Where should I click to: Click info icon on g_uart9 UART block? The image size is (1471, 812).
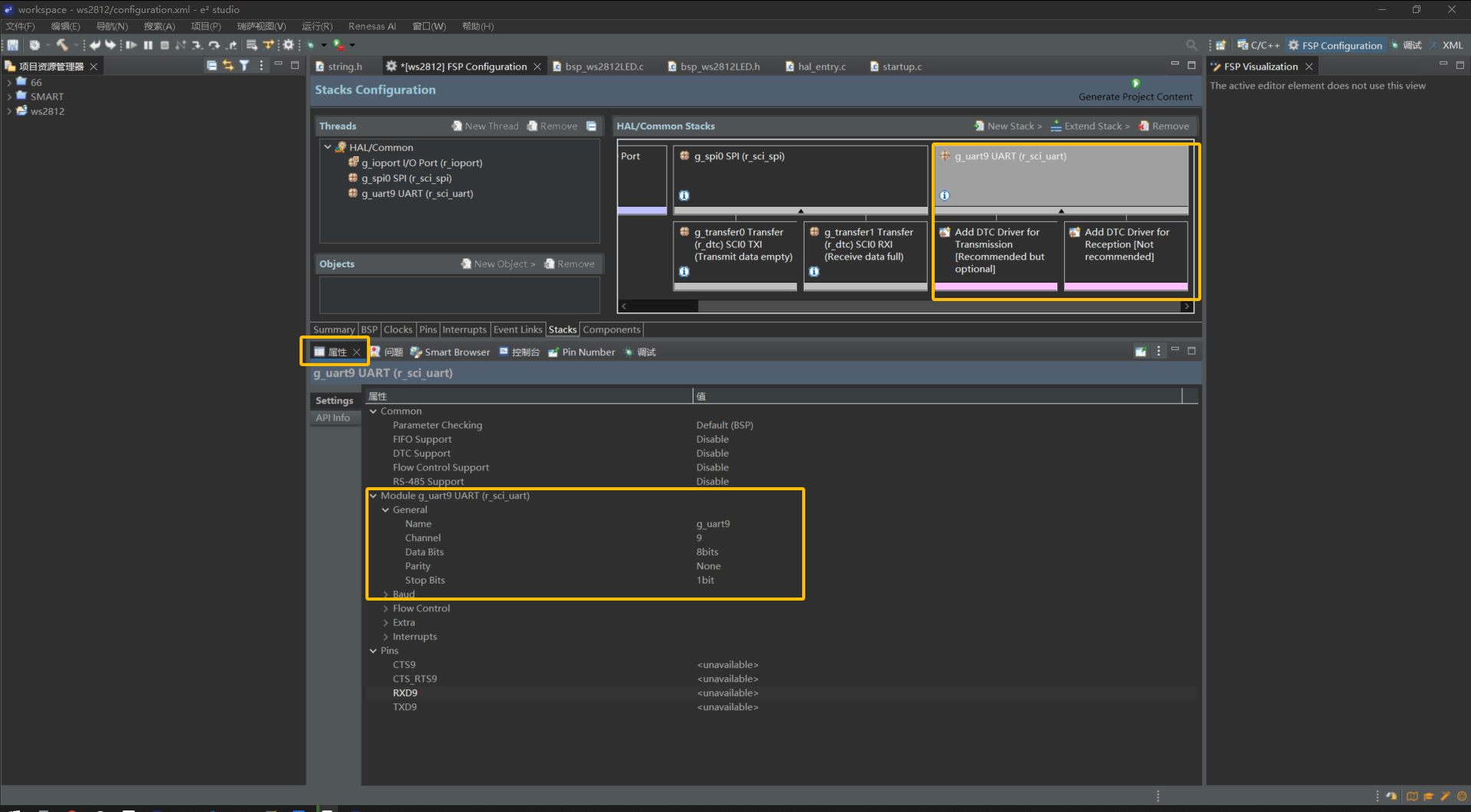945,195
